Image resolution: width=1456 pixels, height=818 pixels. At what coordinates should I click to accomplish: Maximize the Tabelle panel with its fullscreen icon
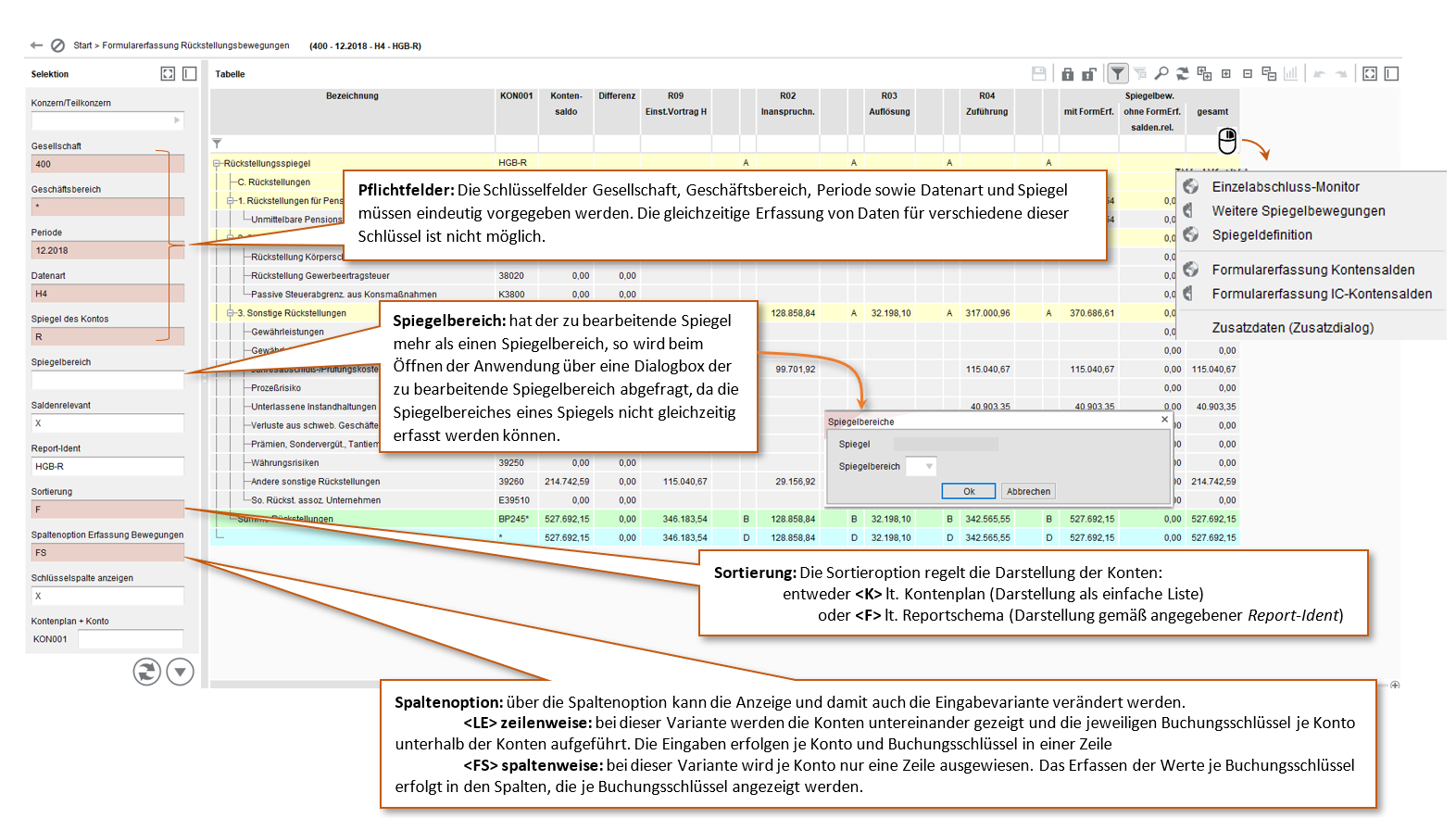pyautogui.click(x=1370, y=73)
